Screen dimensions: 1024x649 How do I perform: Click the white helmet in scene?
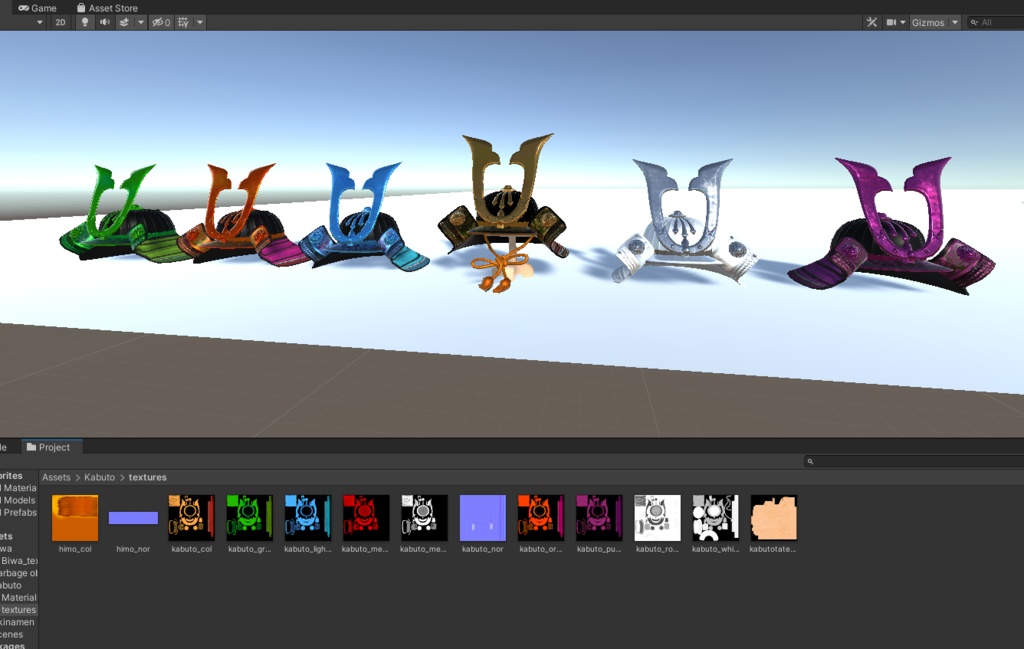684,225
